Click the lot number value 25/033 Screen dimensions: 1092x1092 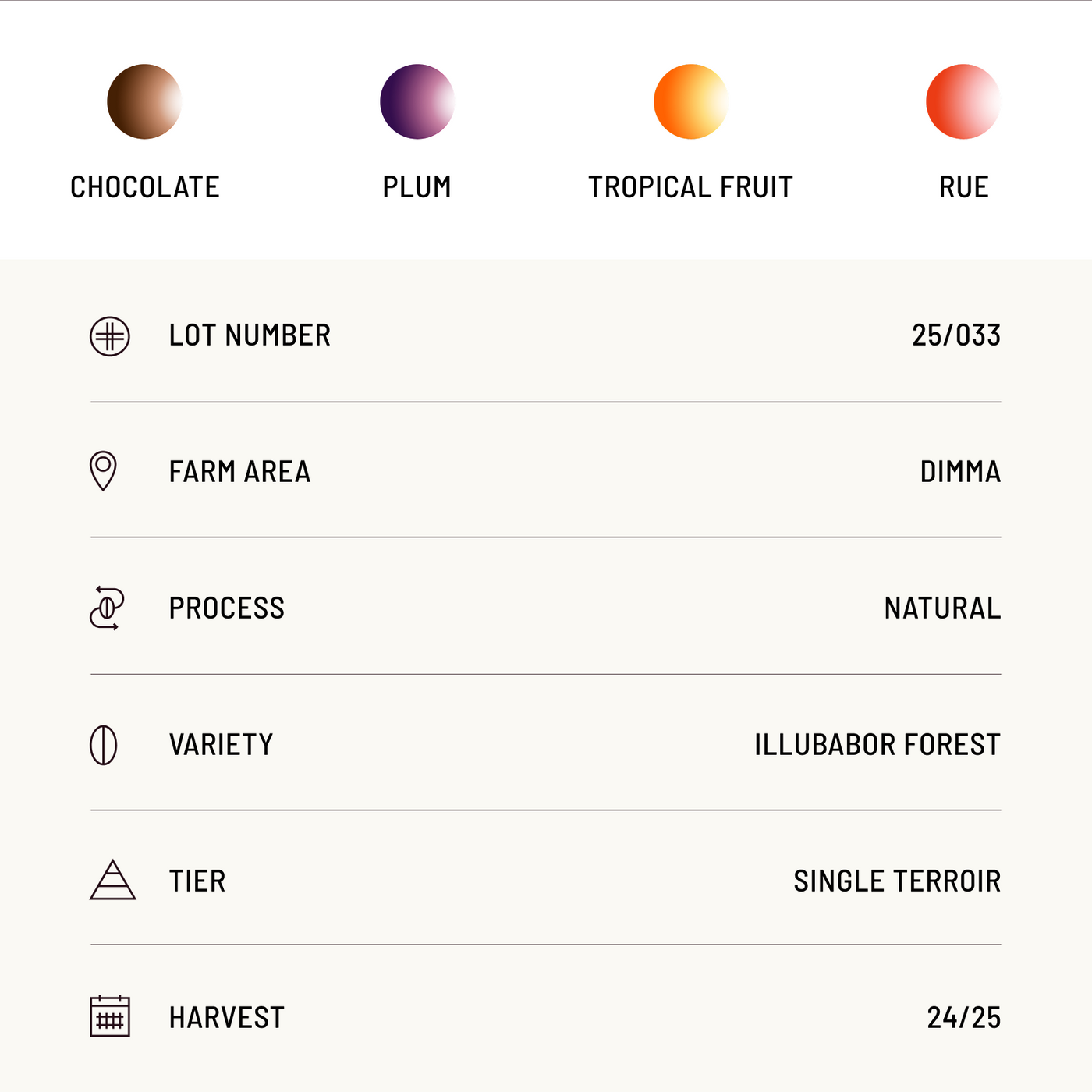click(956, 335)
